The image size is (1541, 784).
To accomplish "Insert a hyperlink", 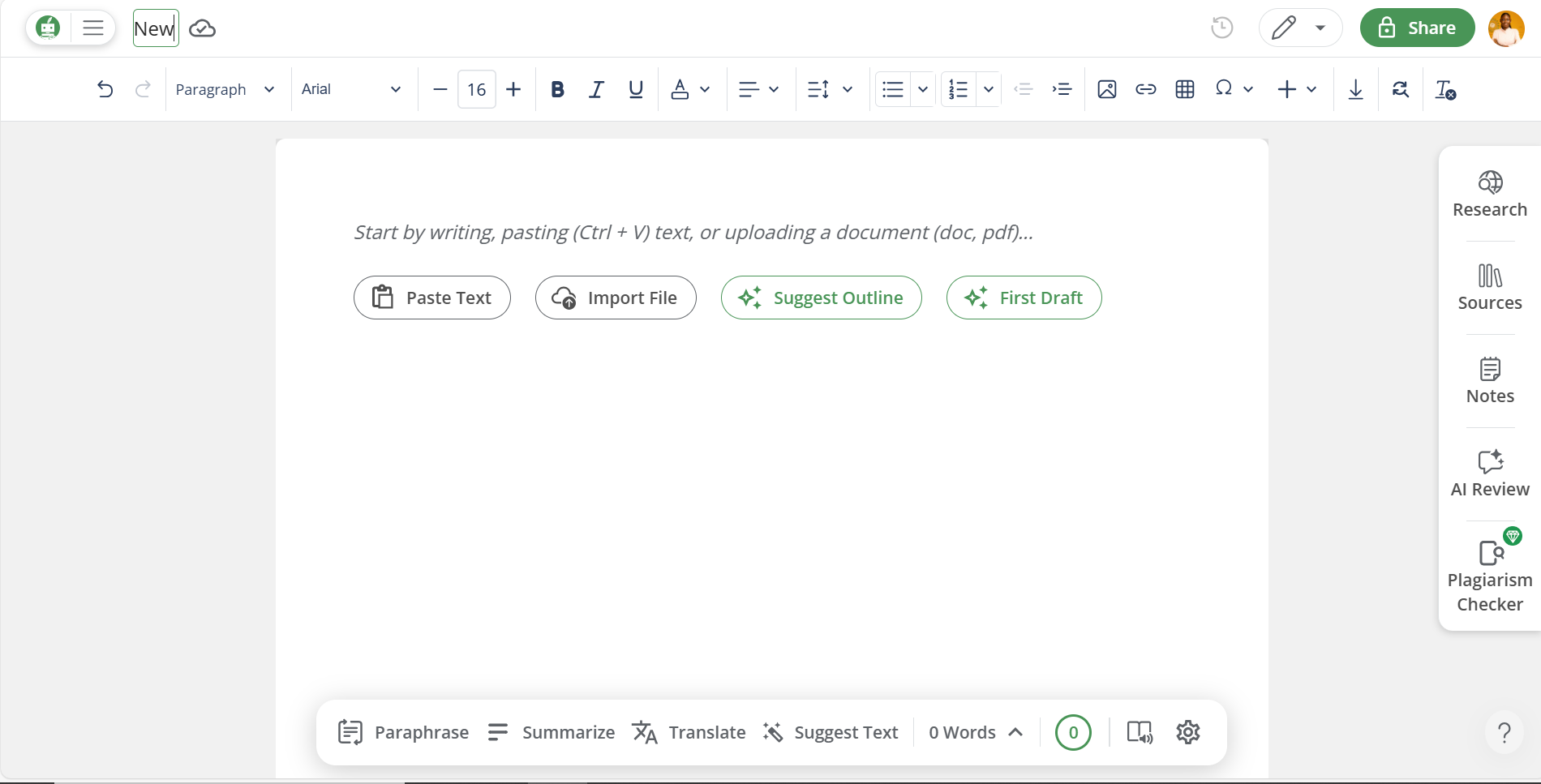I will pos(1146,89).
